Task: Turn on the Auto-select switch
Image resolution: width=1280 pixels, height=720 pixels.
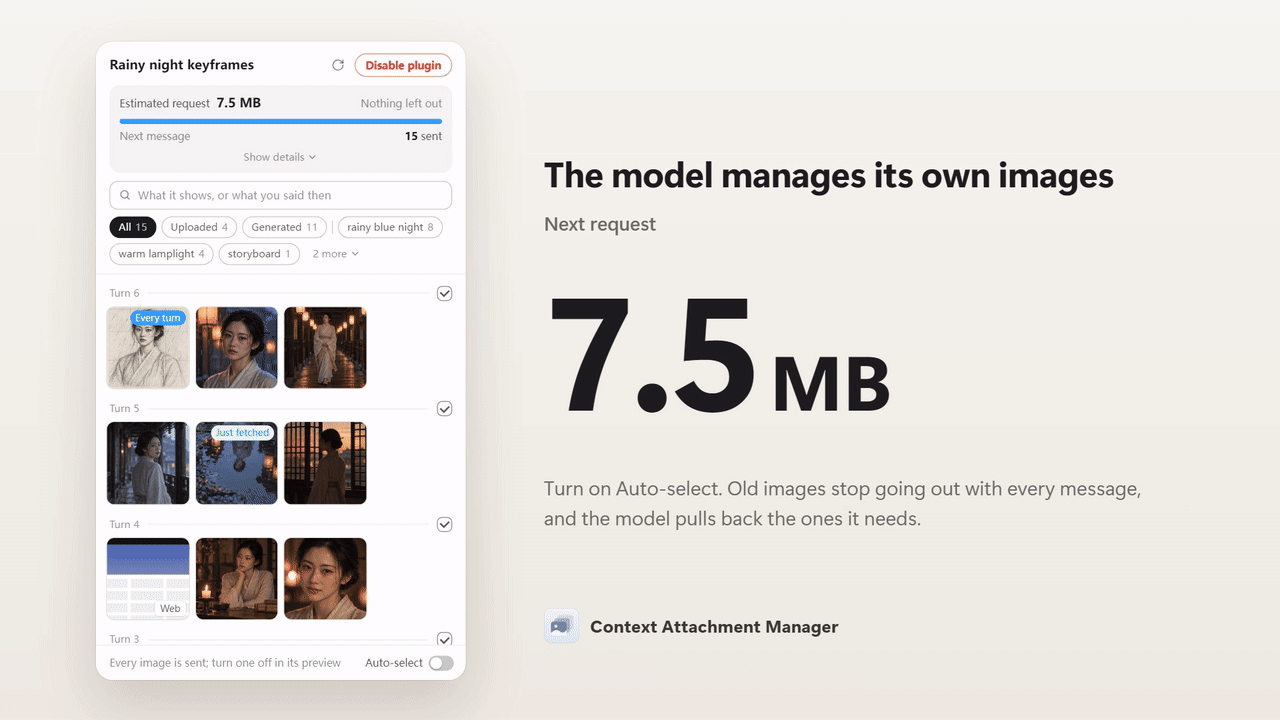Action: [441, 663]
